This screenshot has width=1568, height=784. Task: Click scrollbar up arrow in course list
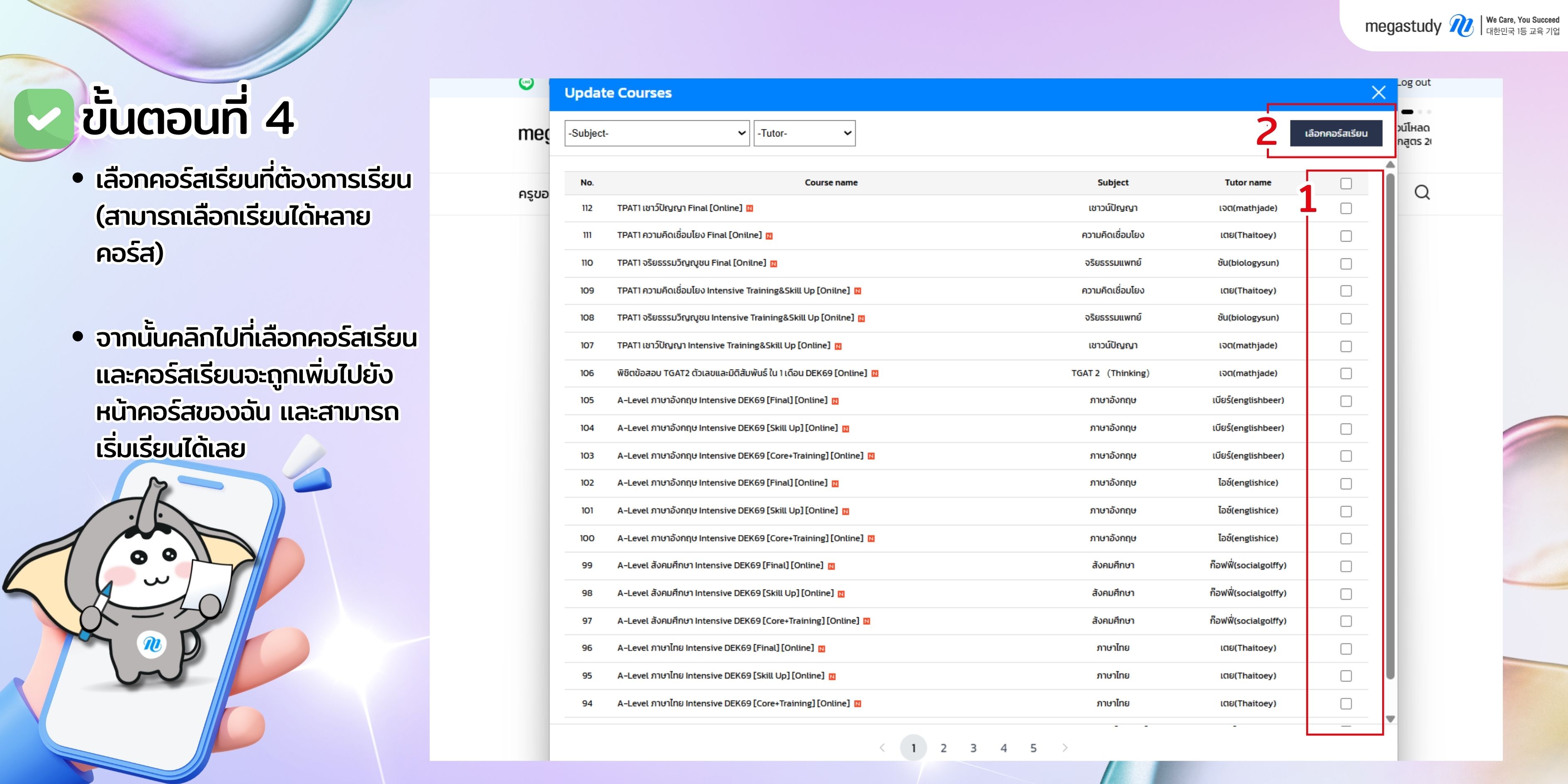click(1390, 165)
